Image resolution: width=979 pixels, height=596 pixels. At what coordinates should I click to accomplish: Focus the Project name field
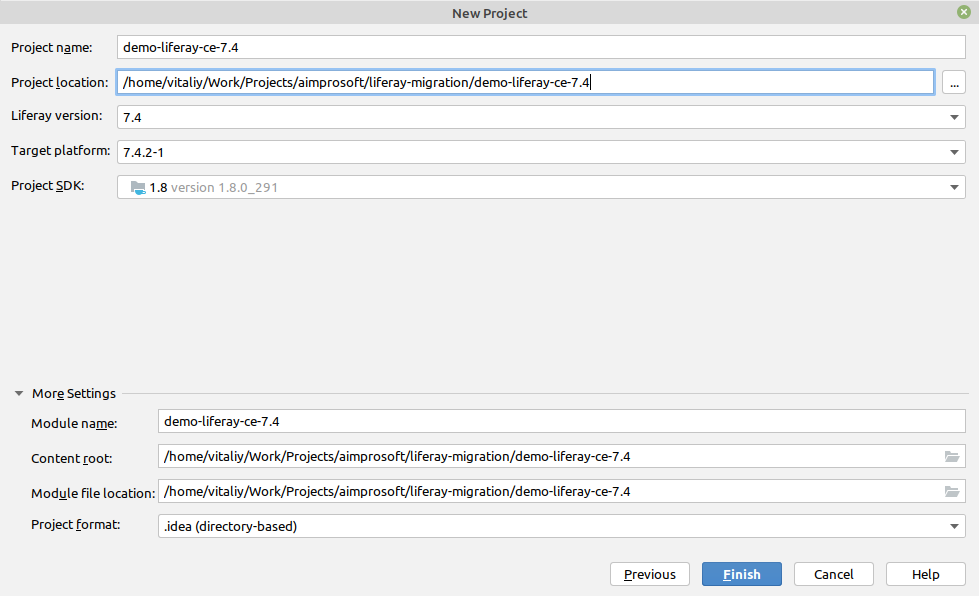coord(541,47)
